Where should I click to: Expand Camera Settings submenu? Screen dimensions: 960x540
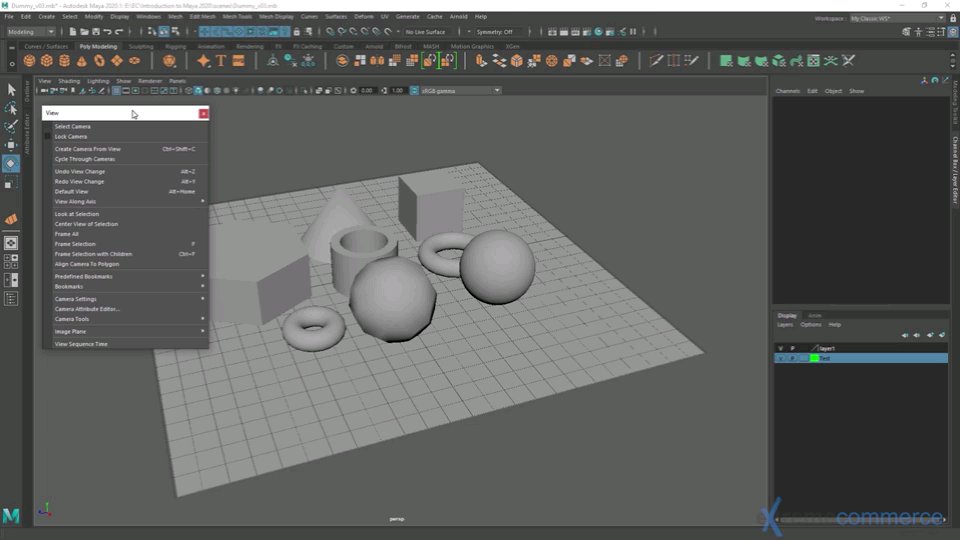point(126,299)
